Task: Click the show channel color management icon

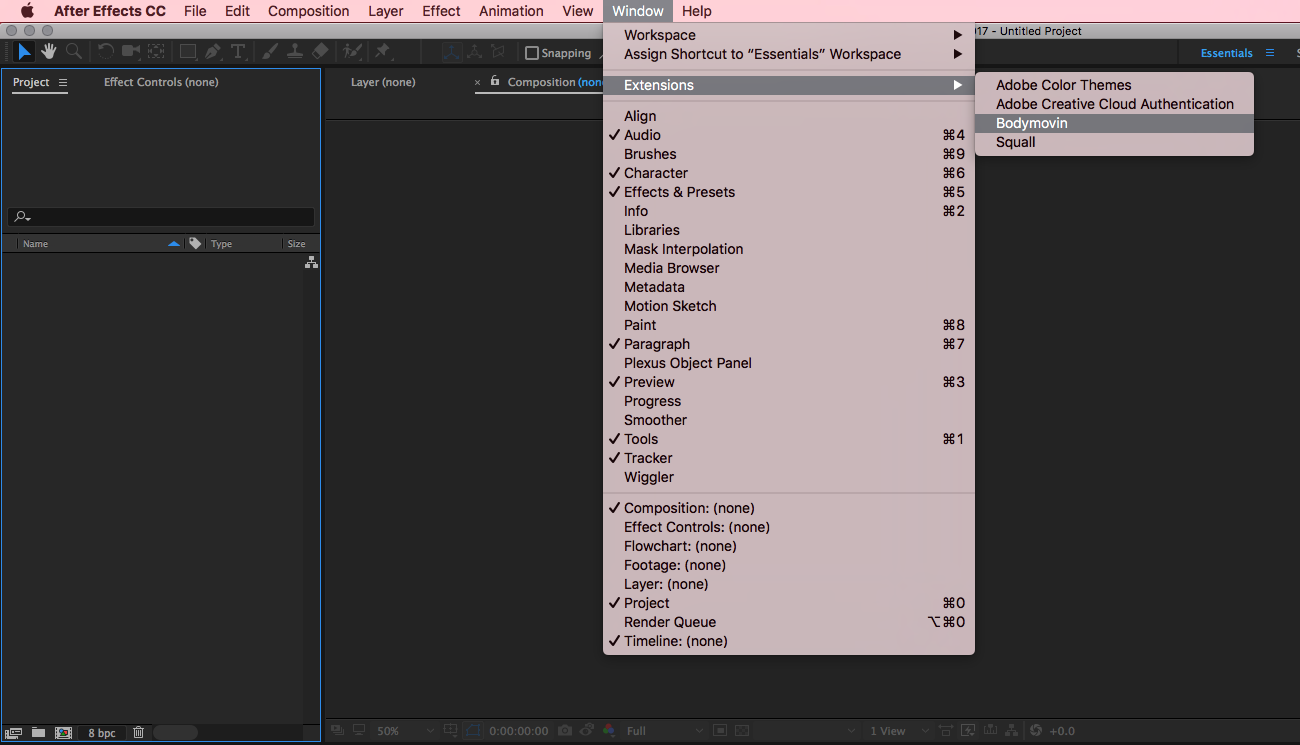Action: [608, 731]
